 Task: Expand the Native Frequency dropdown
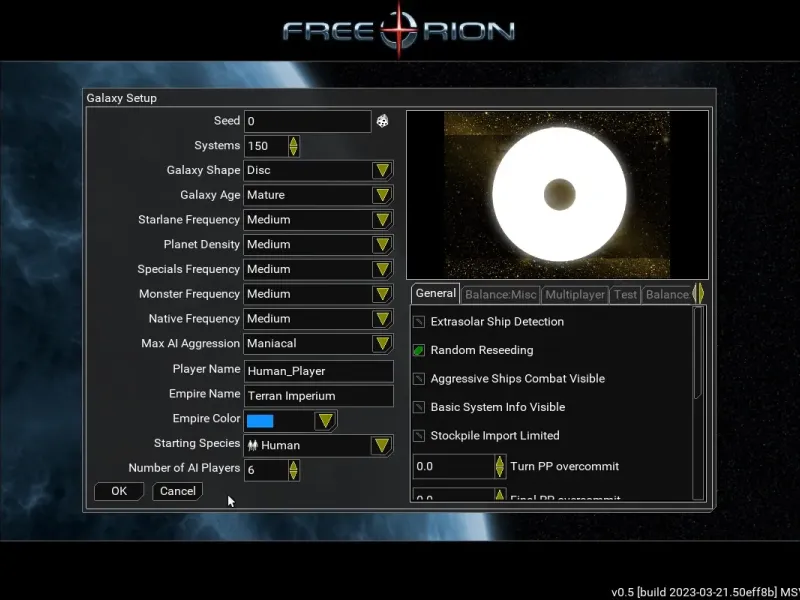tap(382, 319)
